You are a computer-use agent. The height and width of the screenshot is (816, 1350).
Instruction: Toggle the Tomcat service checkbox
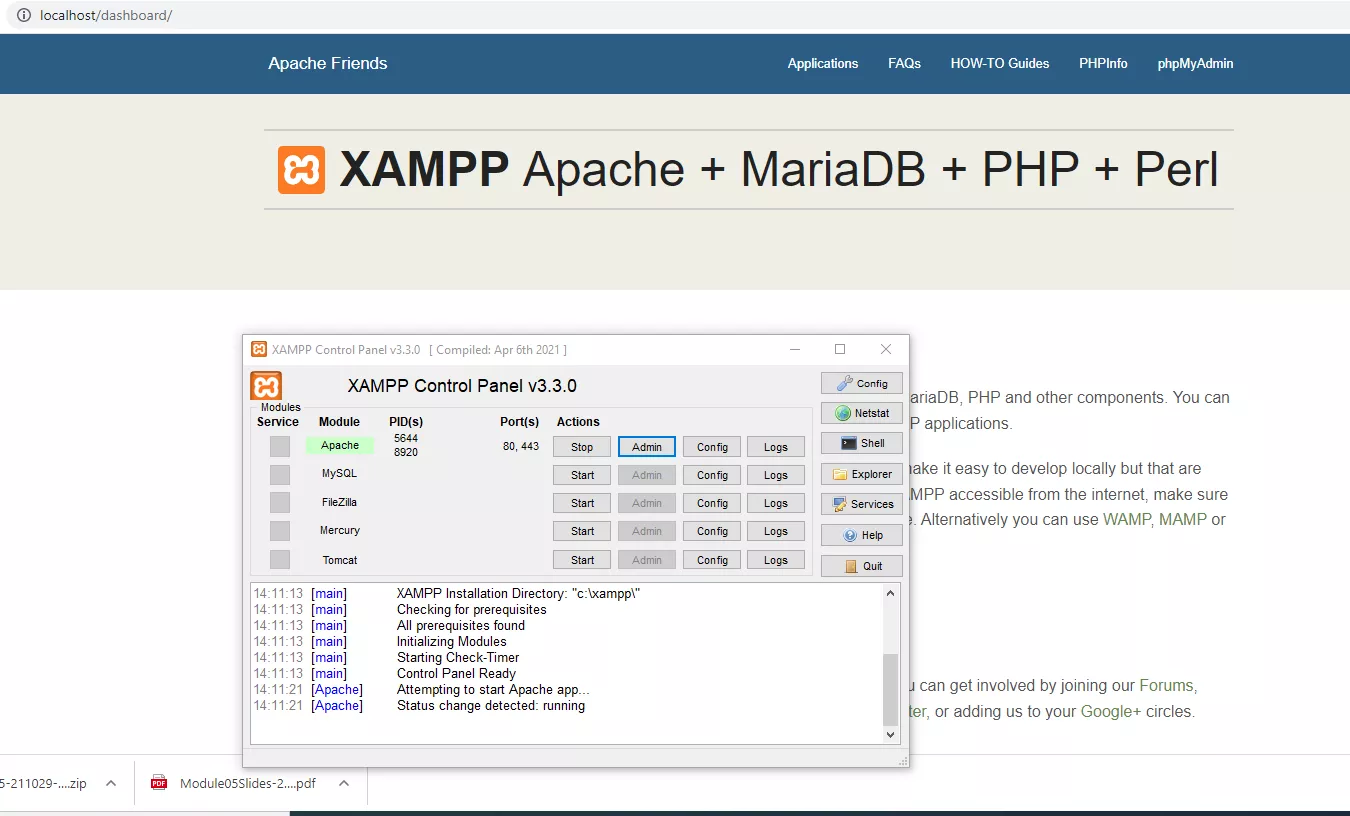pyautogui.click(x=278, y=559)
